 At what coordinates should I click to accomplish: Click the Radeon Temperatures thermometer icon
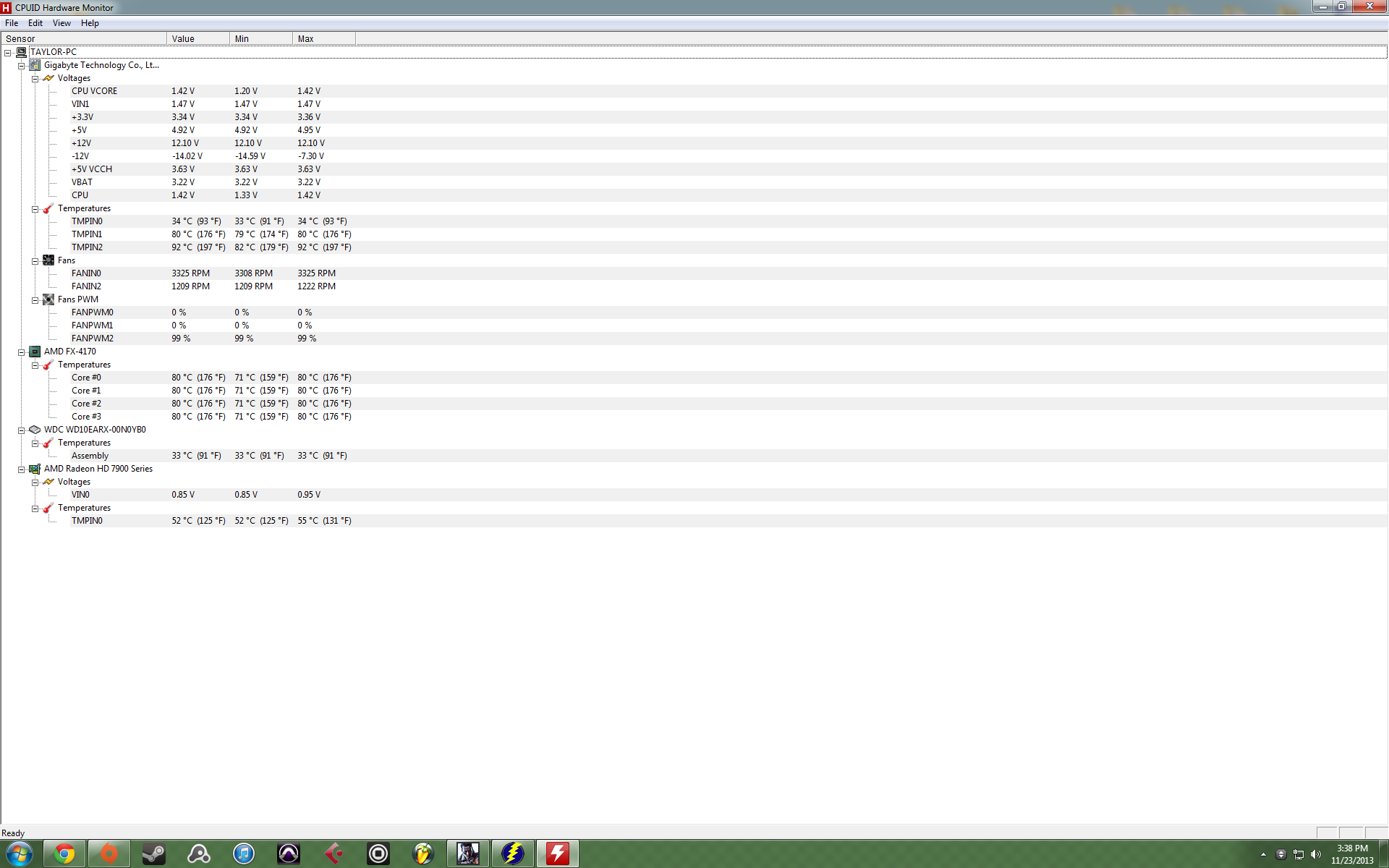(48, 508)
